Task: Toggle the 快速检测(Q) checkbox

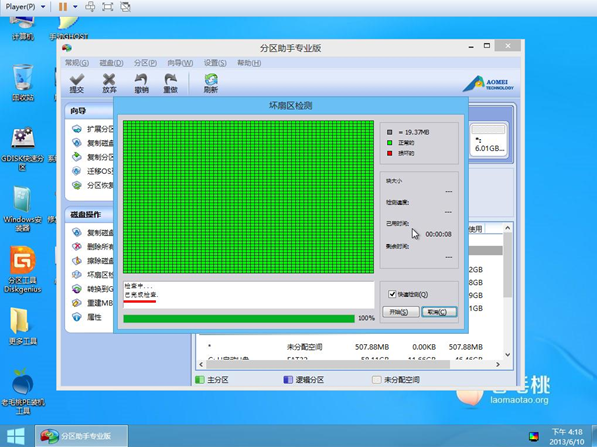Action: click(x=392, y=294)
